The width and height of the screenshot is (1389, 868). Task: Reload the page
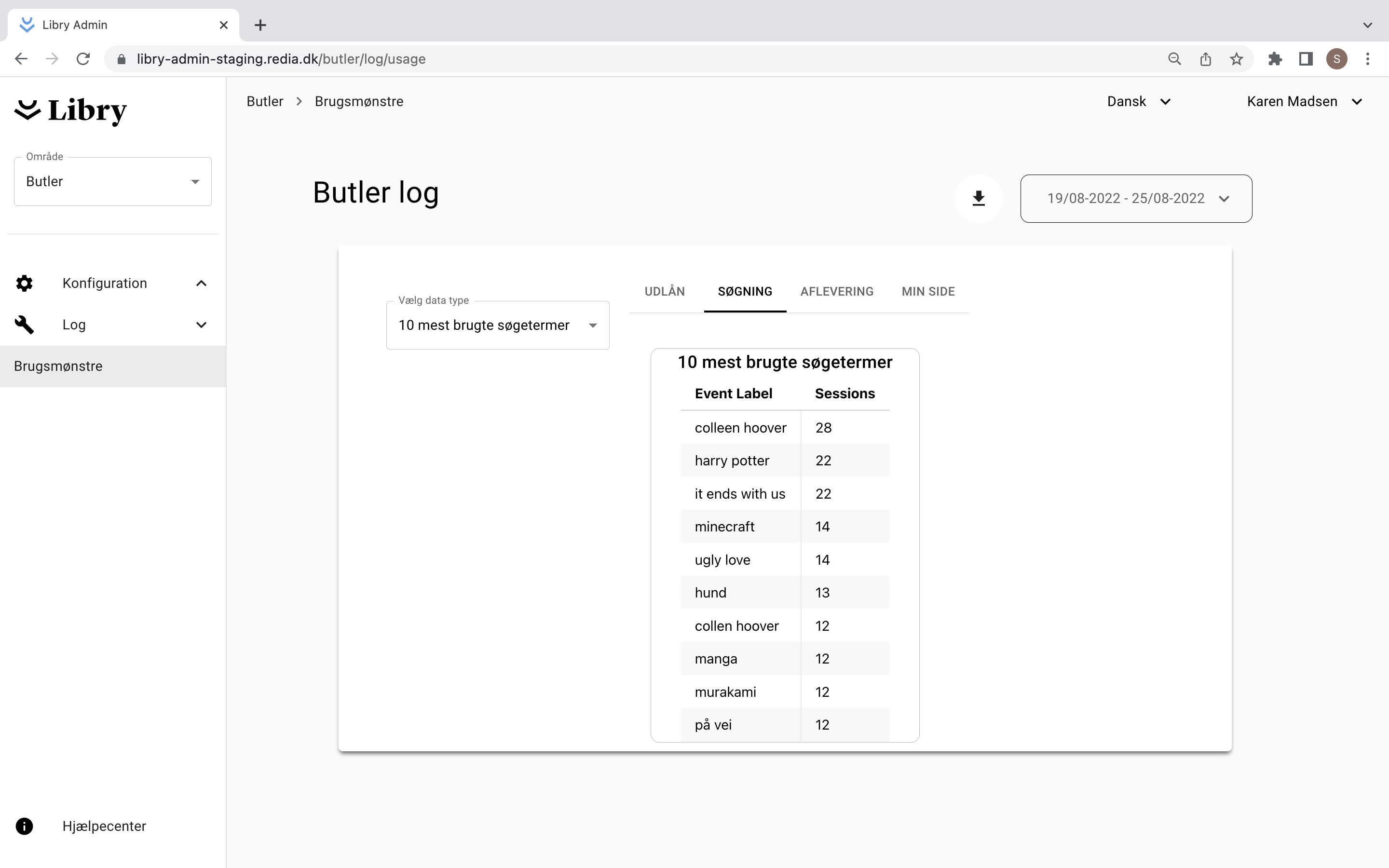coord(83,59)
